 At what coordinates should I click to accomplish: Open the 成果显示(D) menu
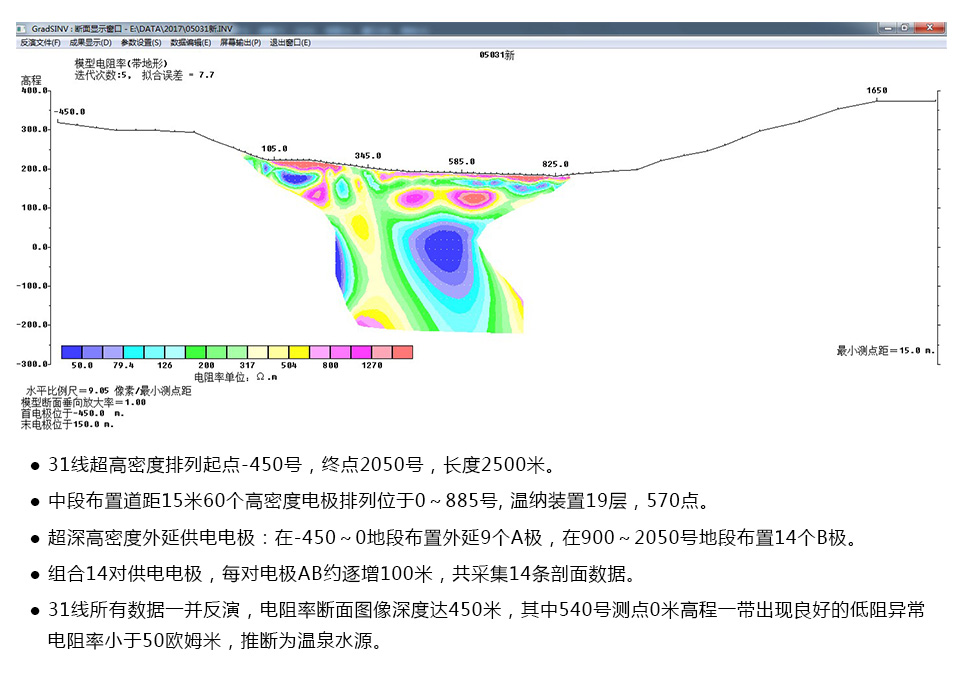tap(90, 43)
